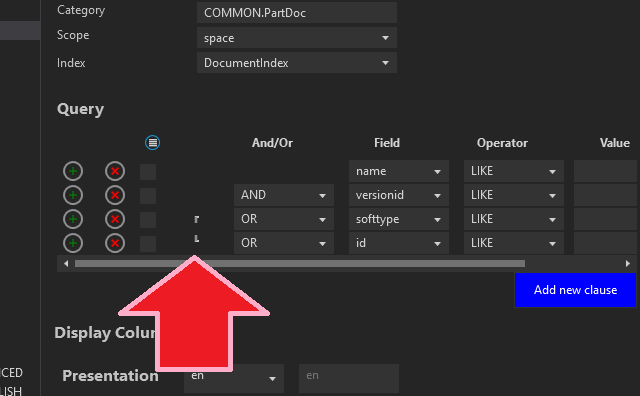Screen dimensions: 640x396
Task: Click the query grid scrollbar left arrow
Action: (x=66, y=264)
